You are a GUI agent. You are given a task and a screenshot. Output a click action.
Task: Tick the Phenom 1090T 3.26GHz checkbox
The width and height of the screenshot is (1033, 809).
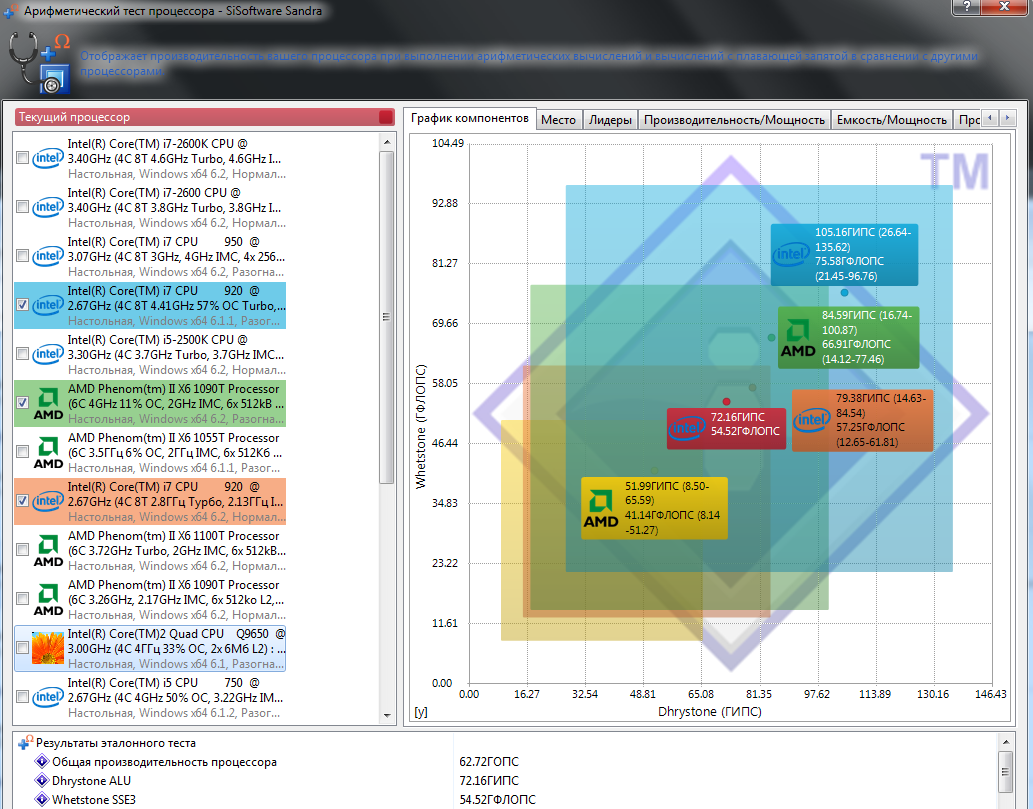(22, 599)
